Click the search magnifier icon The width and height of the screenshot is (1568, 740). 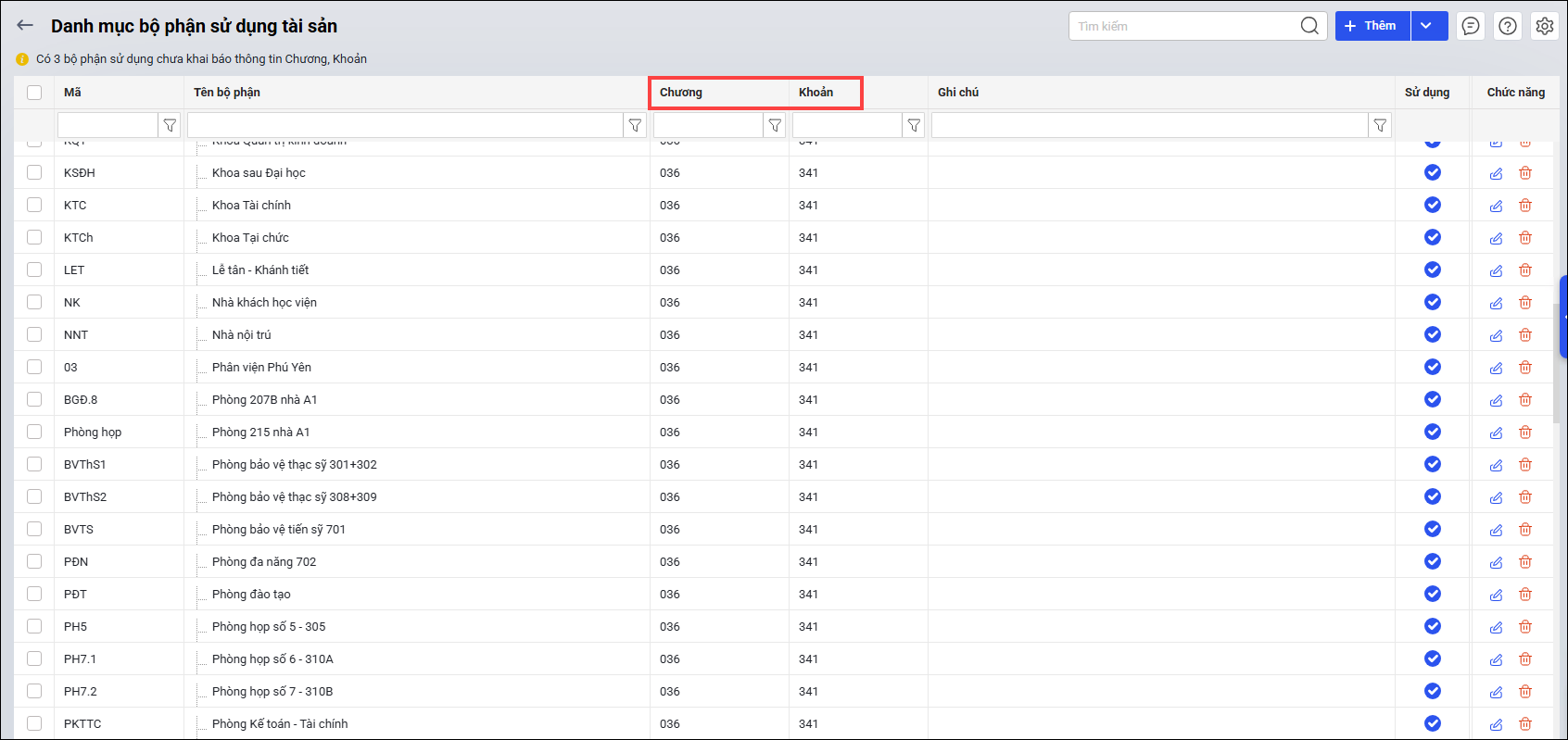point(1309,26)
